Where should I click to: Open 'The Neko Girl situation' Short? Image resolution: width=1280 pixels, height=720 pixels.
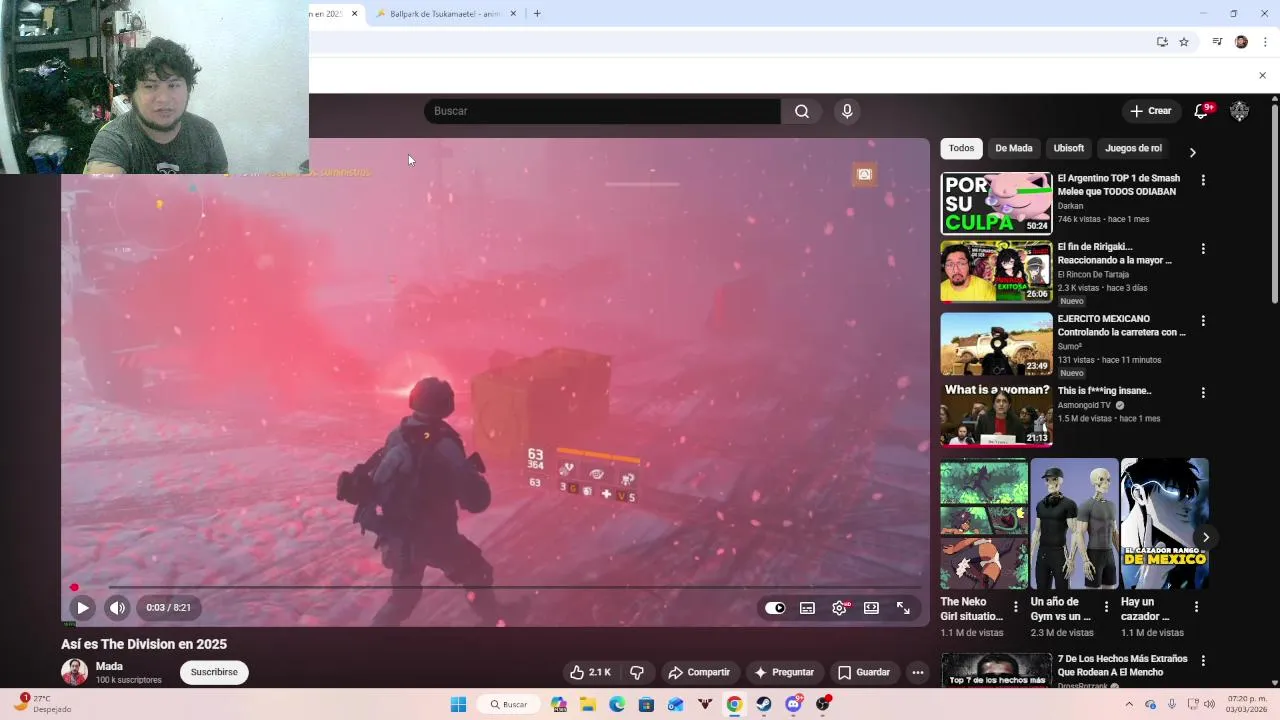[x=984, y=523]
